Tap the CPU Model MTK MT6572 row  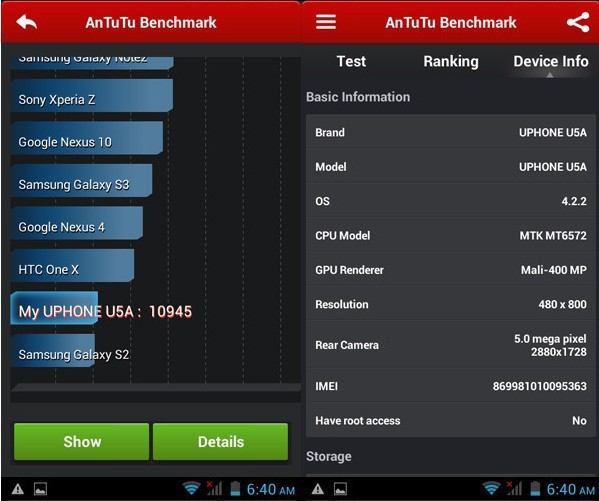click(x=451, y=235)
